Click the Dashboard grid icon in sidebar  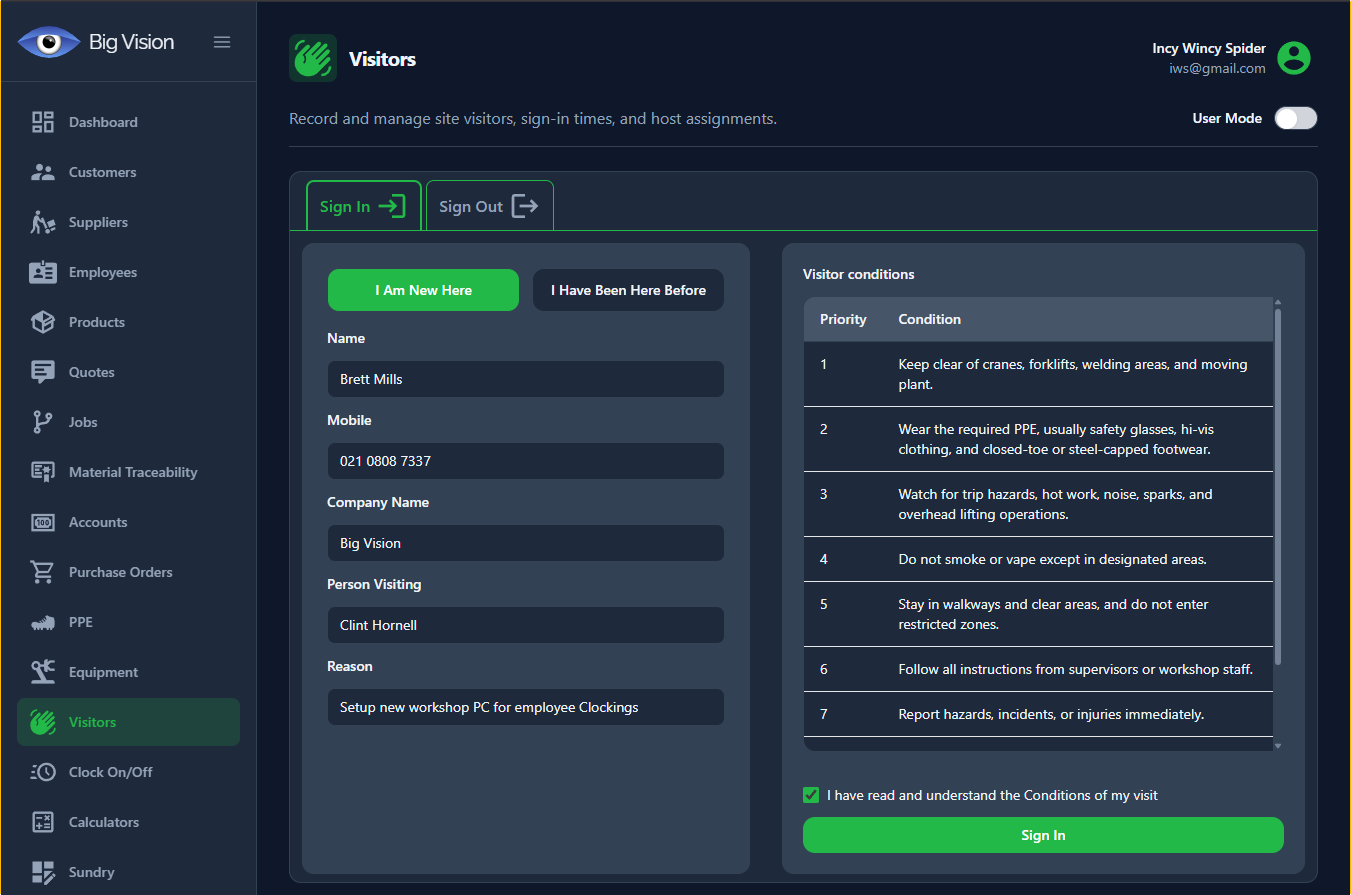(x=43, y=122)
